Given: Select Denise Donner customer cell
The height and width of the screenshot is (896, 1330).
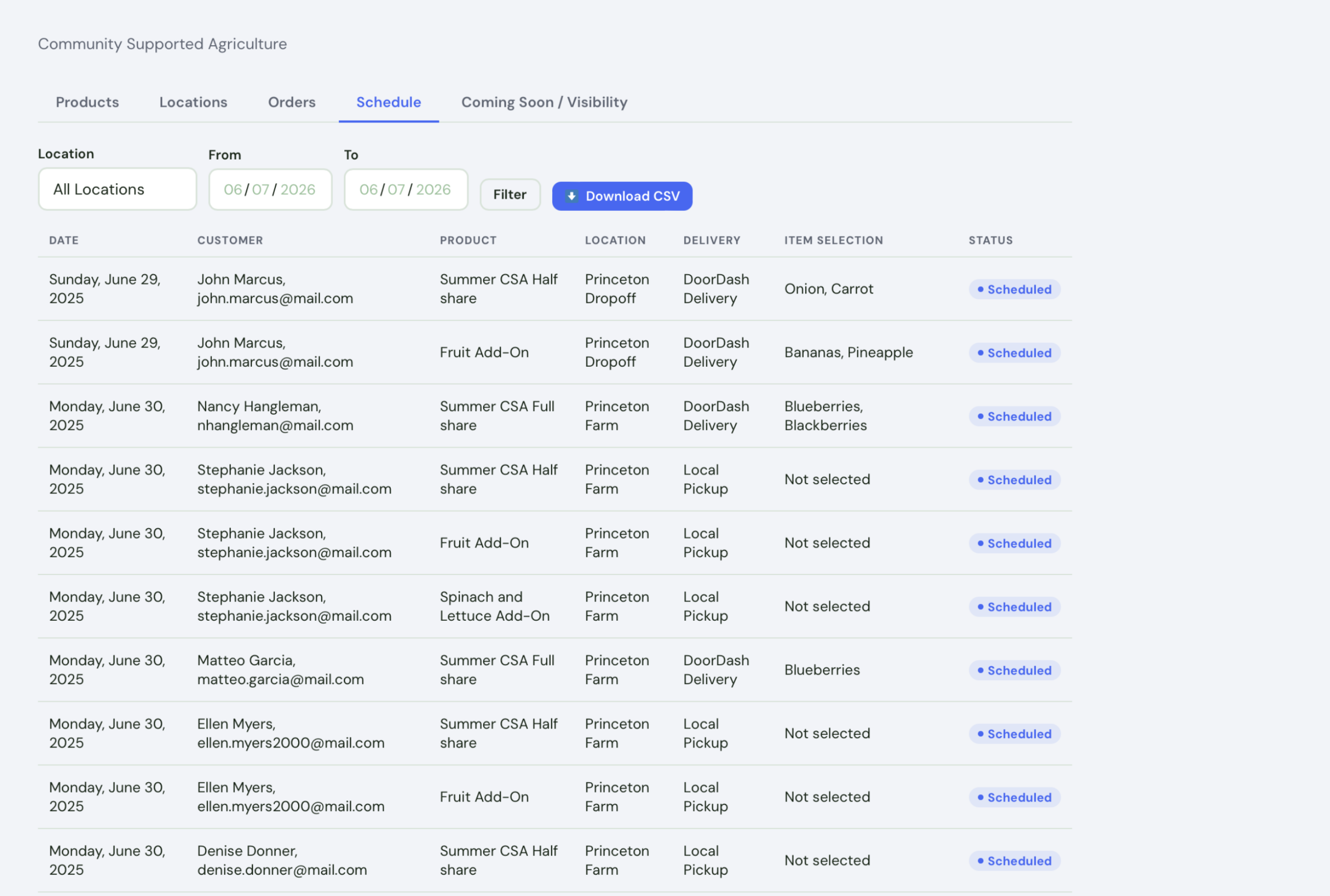Looking at the screenshot, I should pos(282,860).
